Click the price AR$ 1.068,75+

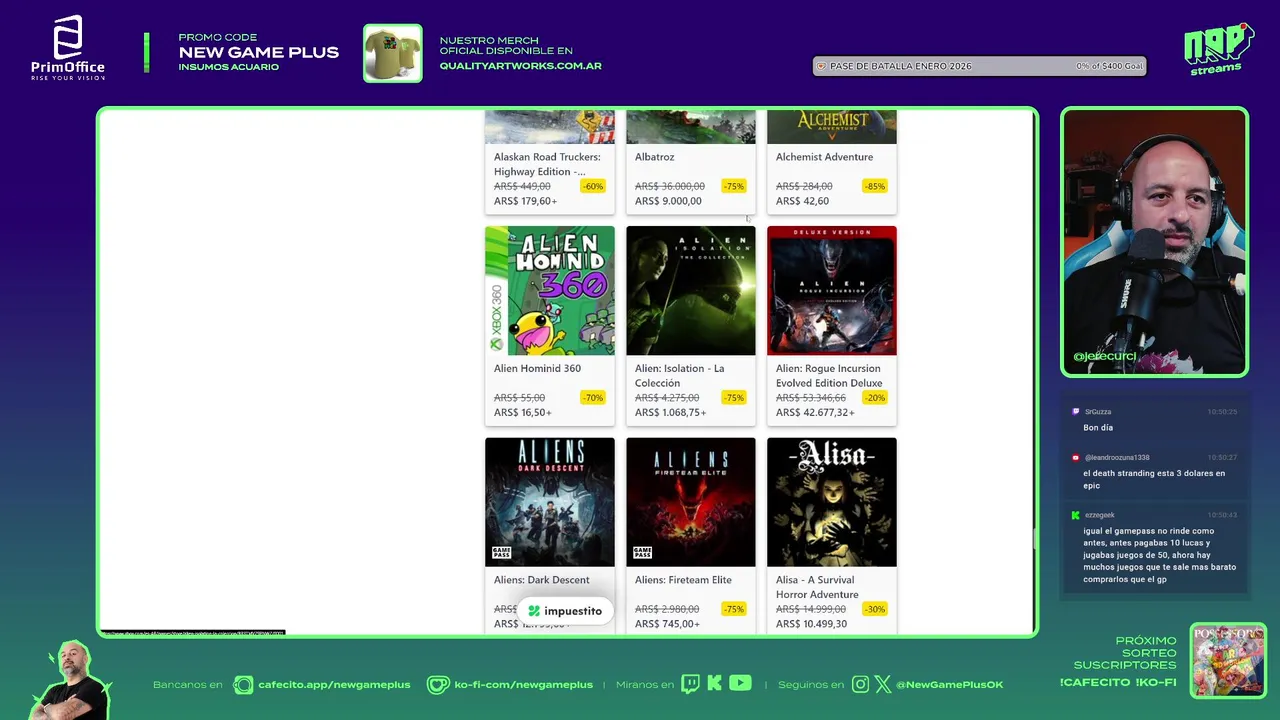click(670, 413)
